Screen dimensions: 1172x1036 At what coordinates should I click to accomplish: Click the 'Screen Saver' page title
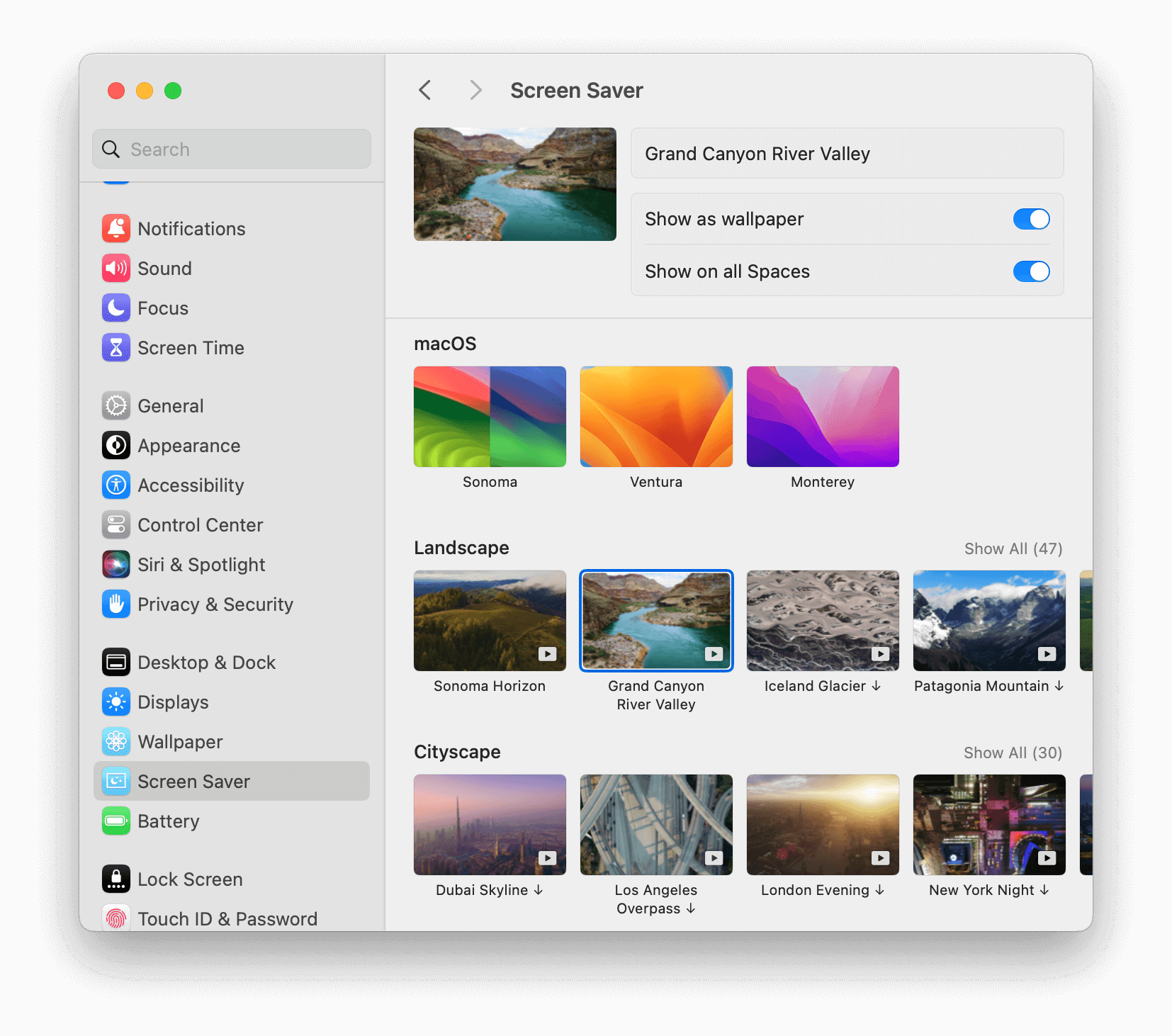tap(577, 91)
